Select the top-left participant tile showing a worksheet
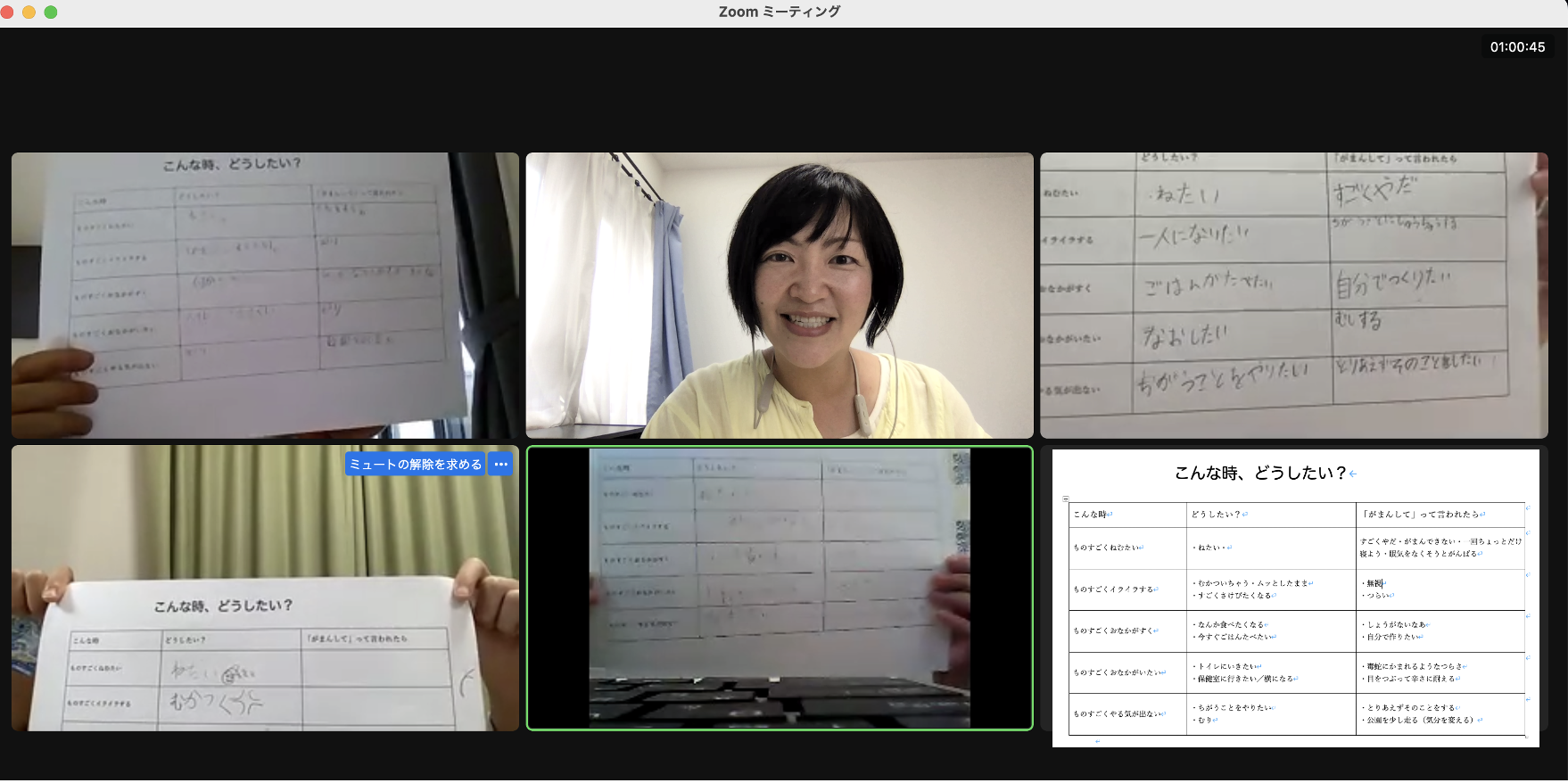The height and width of the screenshot is (783, 1568). (265, 295)
